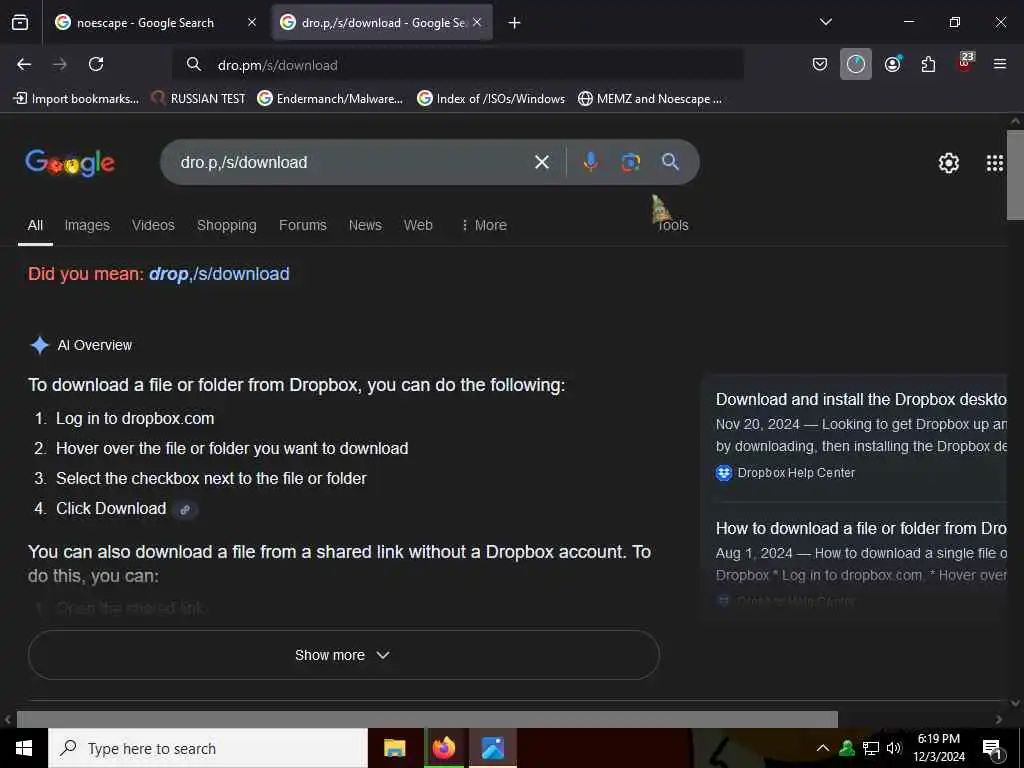Viewport: 1024px width, 768px height.
Task: Open the Google apps grid
Action: 995,163
